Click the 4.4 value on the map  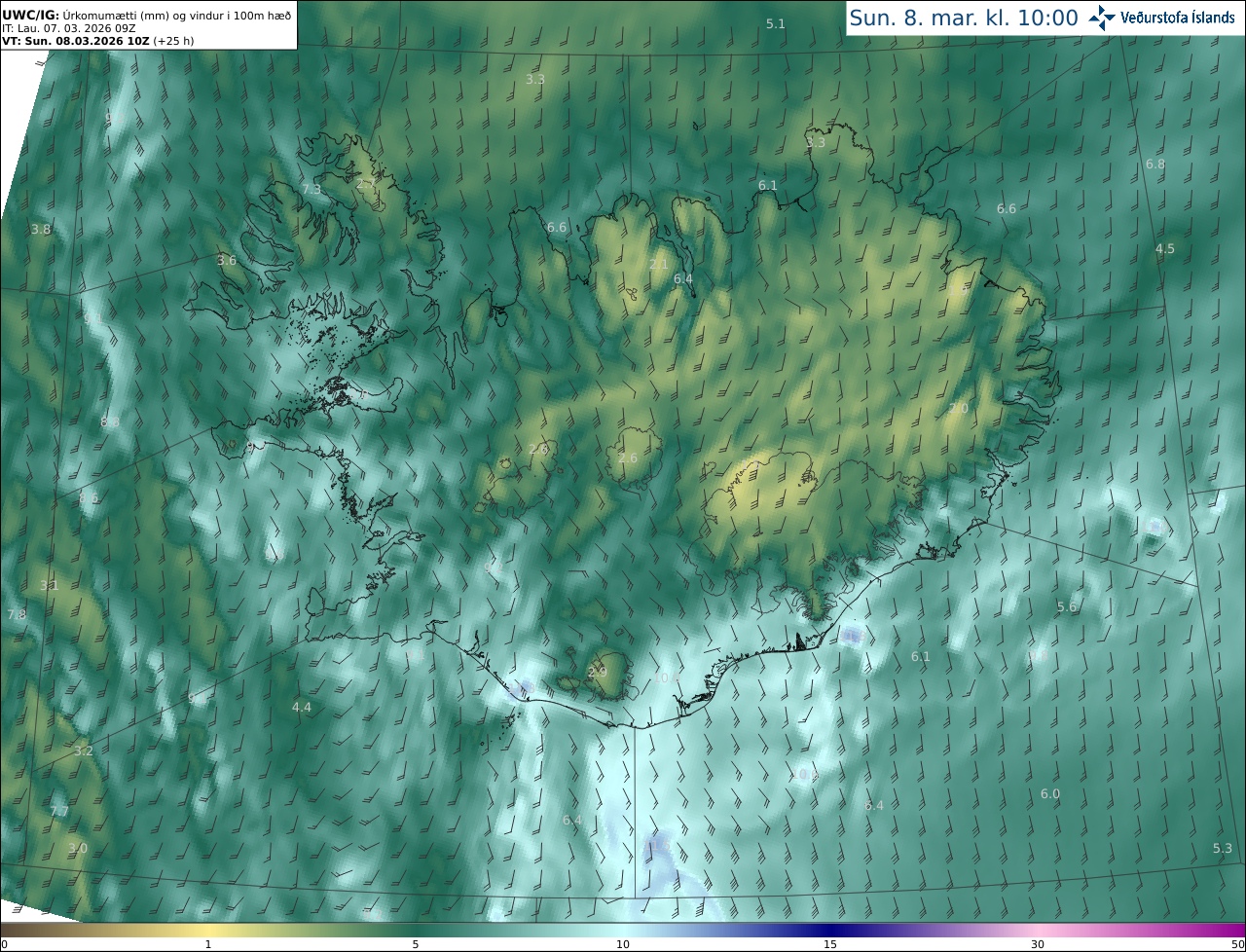(302, 708)
